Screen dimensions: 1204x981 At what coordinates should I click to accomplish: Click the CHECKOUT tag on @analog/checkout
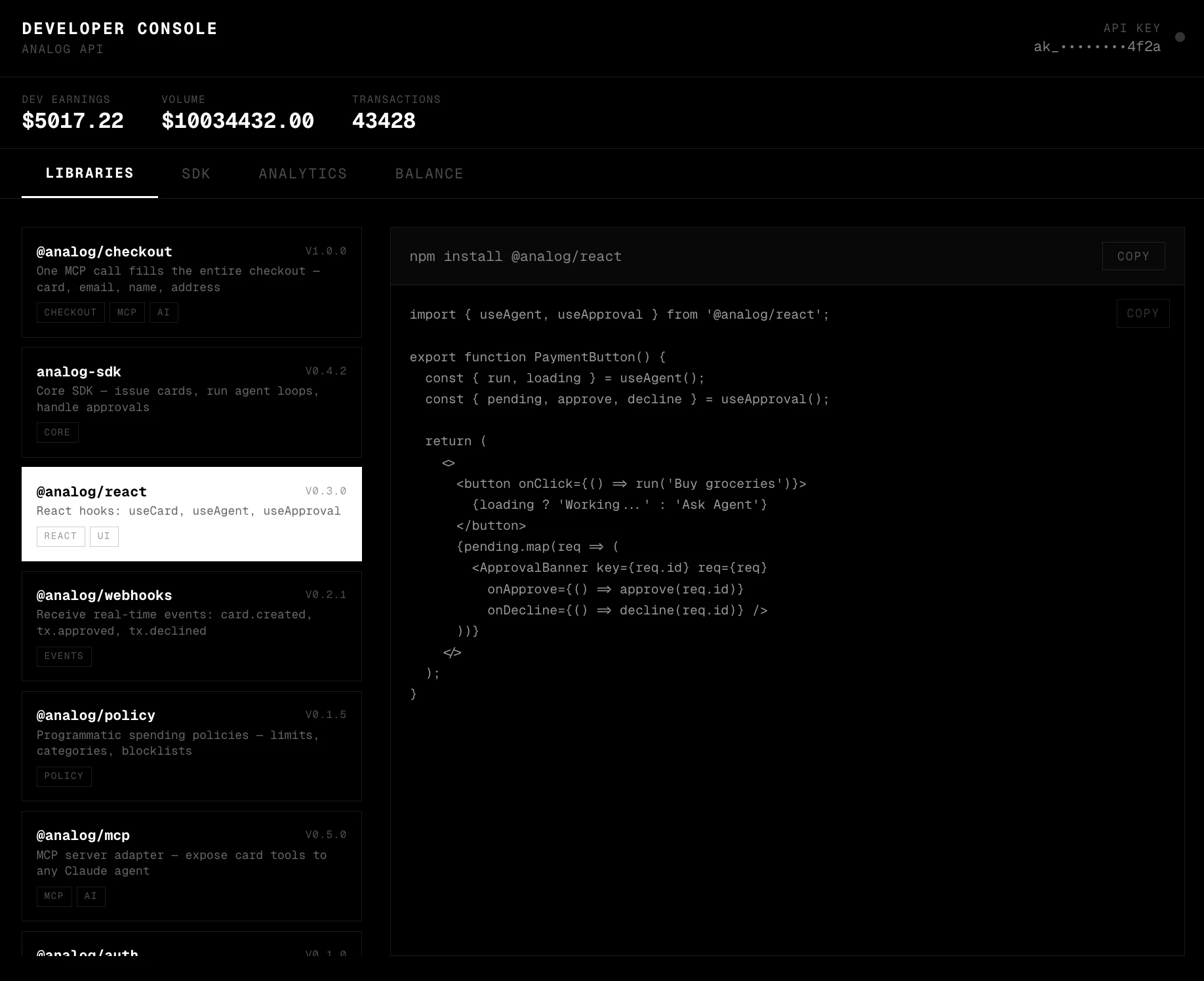(70, 313)
